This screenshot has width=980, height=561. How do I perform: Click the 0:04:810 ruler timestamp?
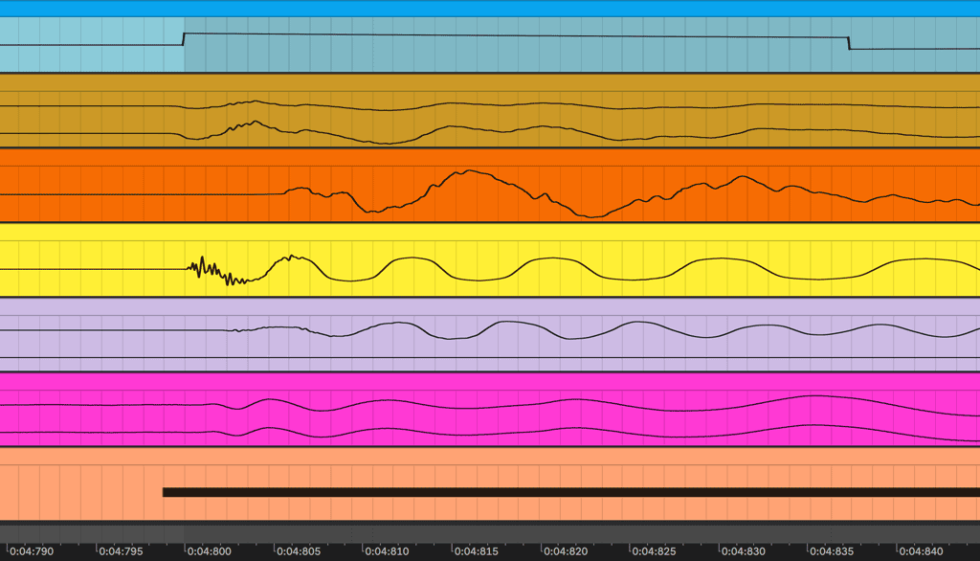tap(385, 551)
